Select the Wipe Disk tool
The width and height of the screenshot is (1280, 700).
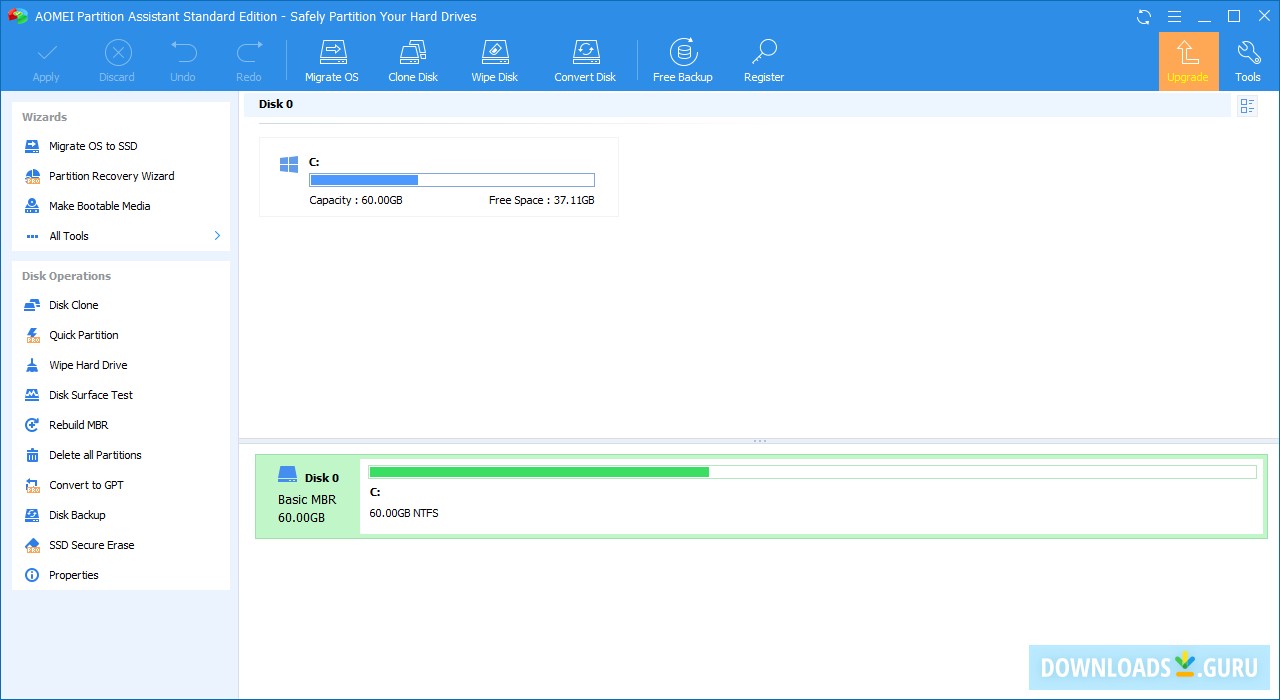tap(494, 59)
